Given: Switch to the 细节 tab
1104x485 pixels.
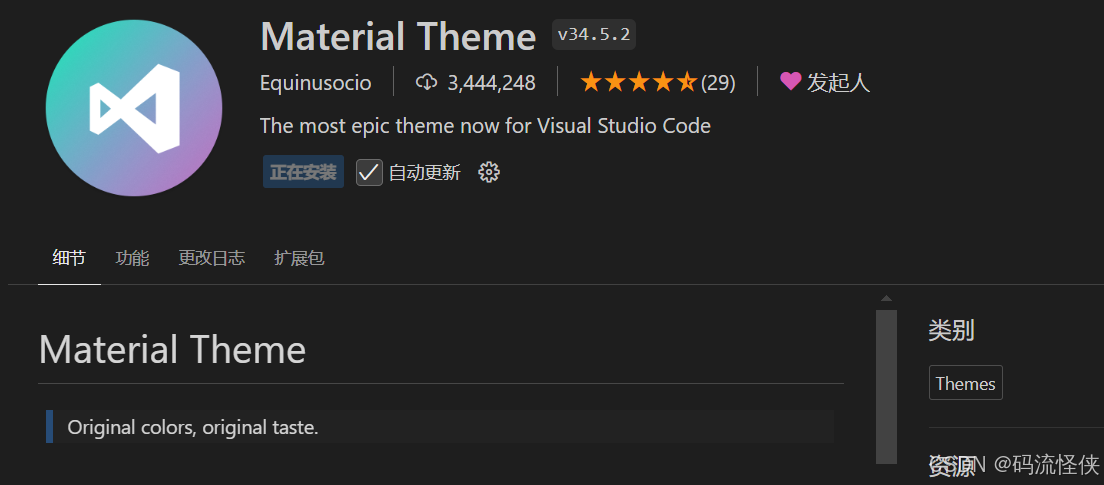Looking at the screenshot, I should (69, 258).
